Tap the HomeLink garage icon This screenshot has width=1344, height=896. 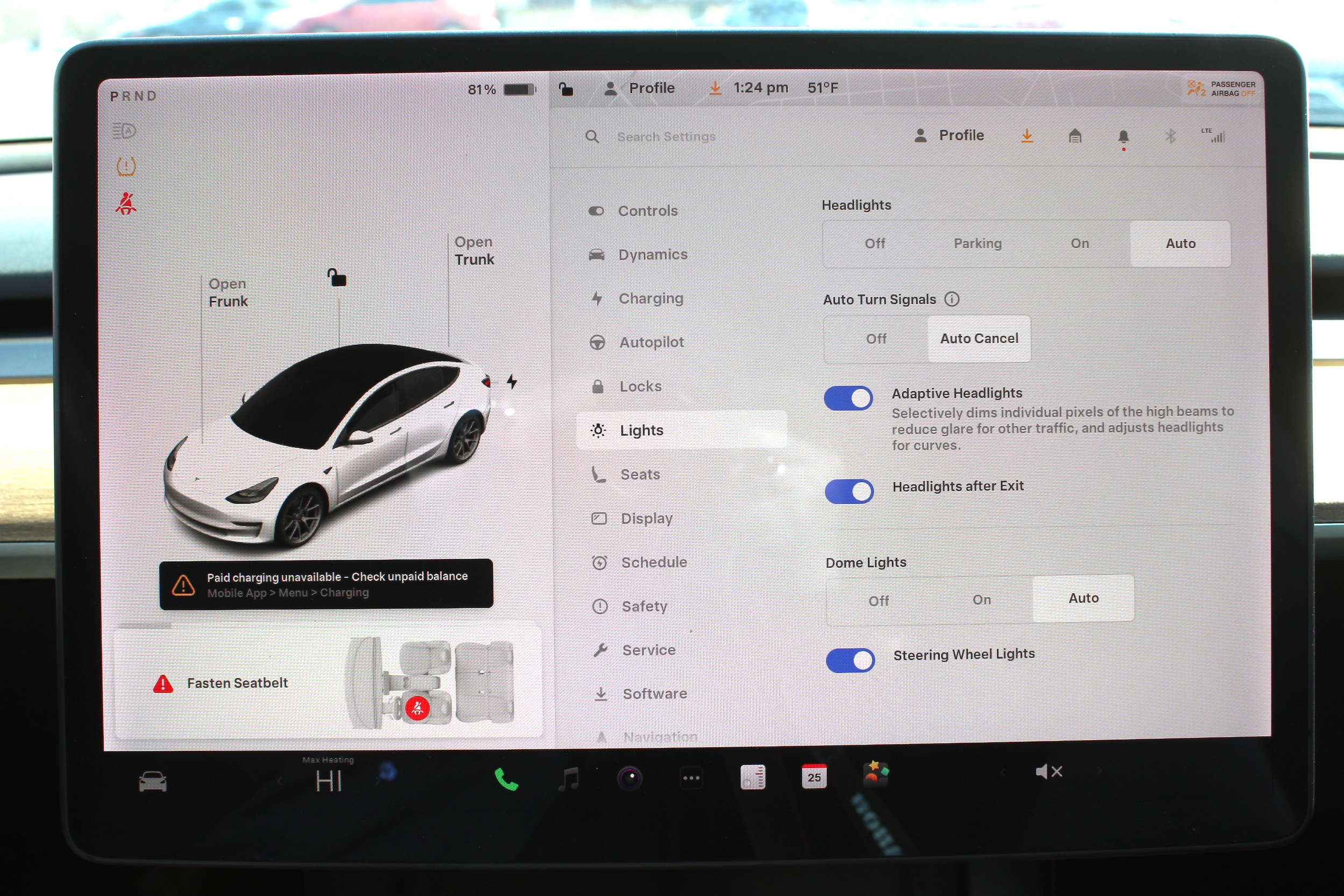[1075, 136]
